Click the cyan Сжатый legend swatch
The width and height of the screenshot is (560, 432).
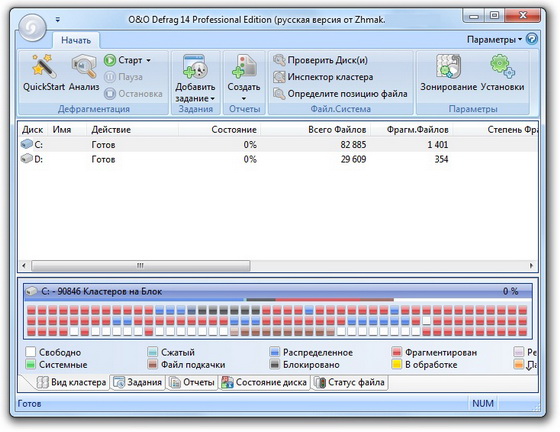(152, 352)
